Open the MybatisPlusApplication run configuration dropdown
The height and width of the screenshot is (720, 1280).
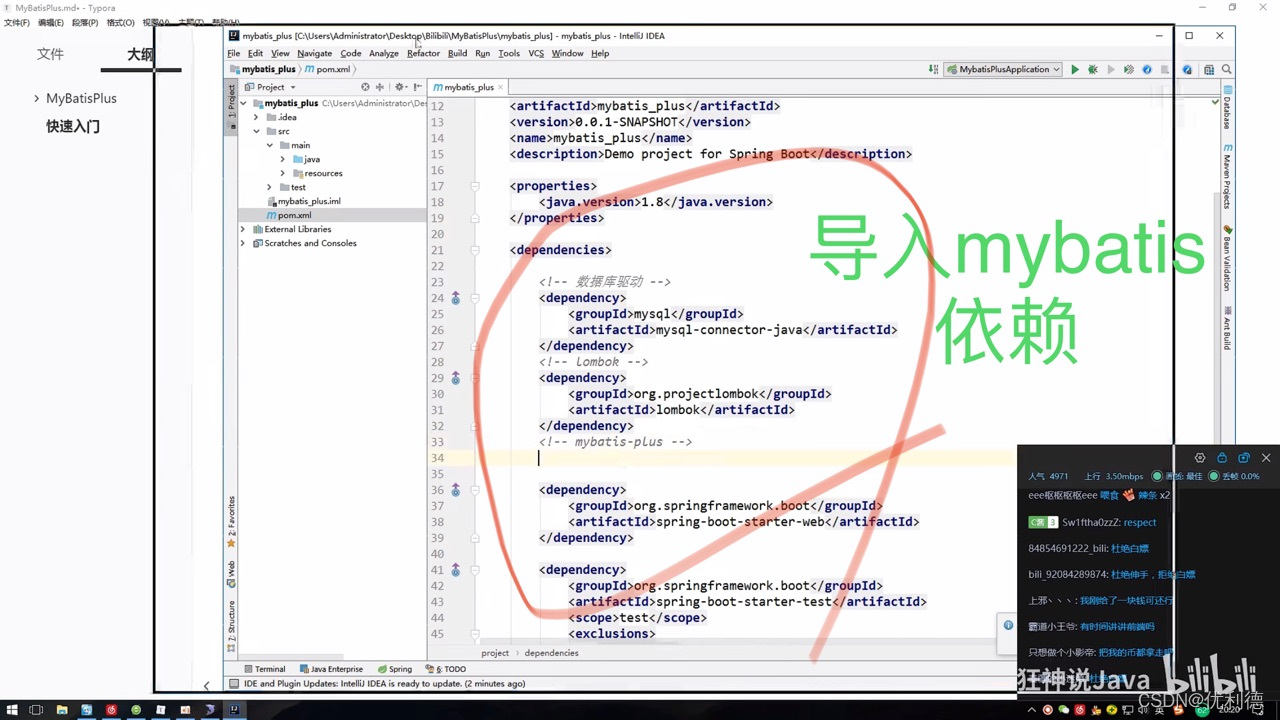click(1003, 70)
